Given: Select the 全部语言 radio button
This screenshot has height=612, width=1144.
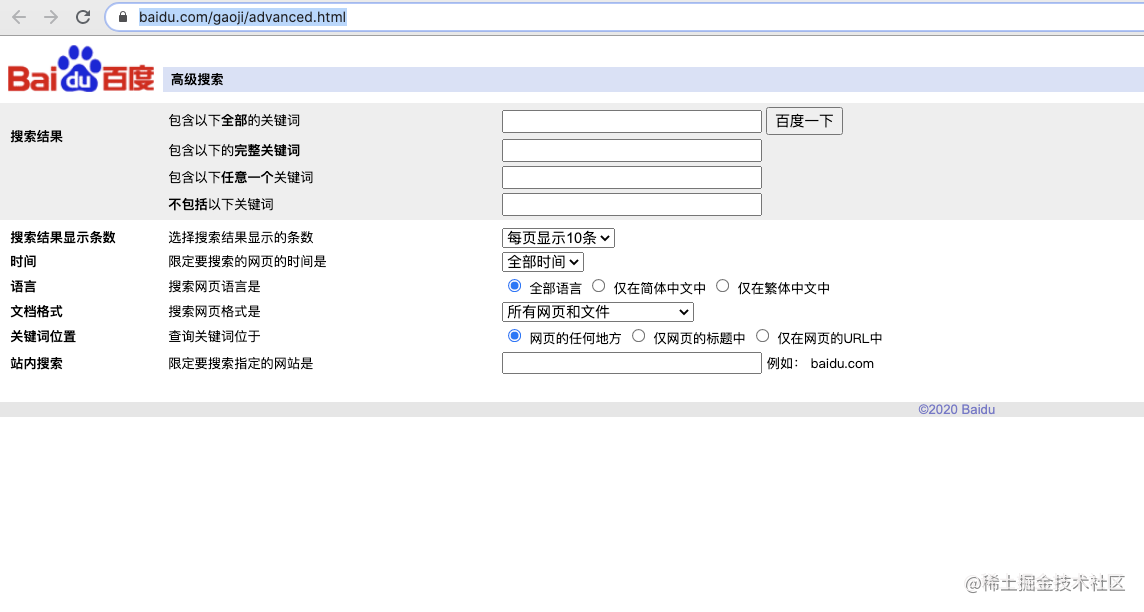Looking at the screenshot, I should click(x=514, y=286).
